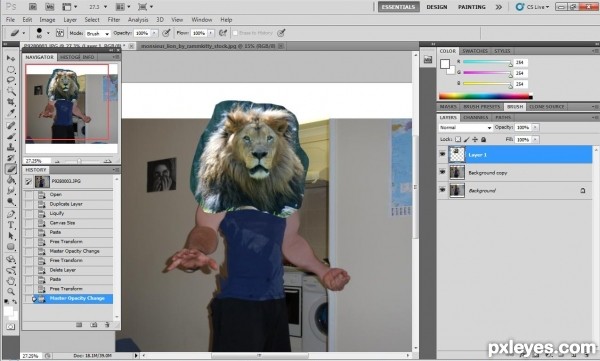Open layer Fill arrow in Layers panel
Screen dimensions: 600x361
click(x=535, y=140)
